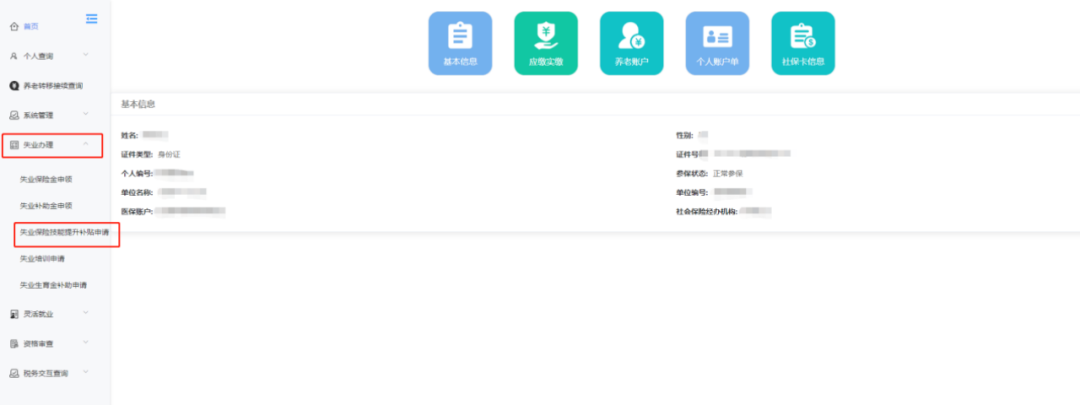Open the 养老转移接续查询 menu item

[53, 86]
